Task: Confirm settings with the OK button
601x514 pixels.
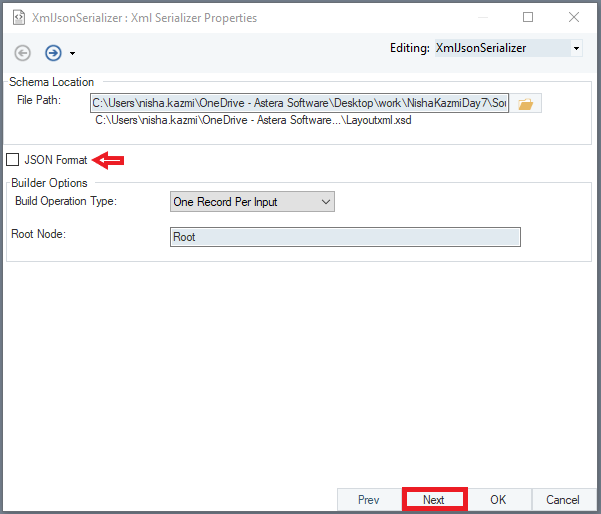Action: pos(498,499)
